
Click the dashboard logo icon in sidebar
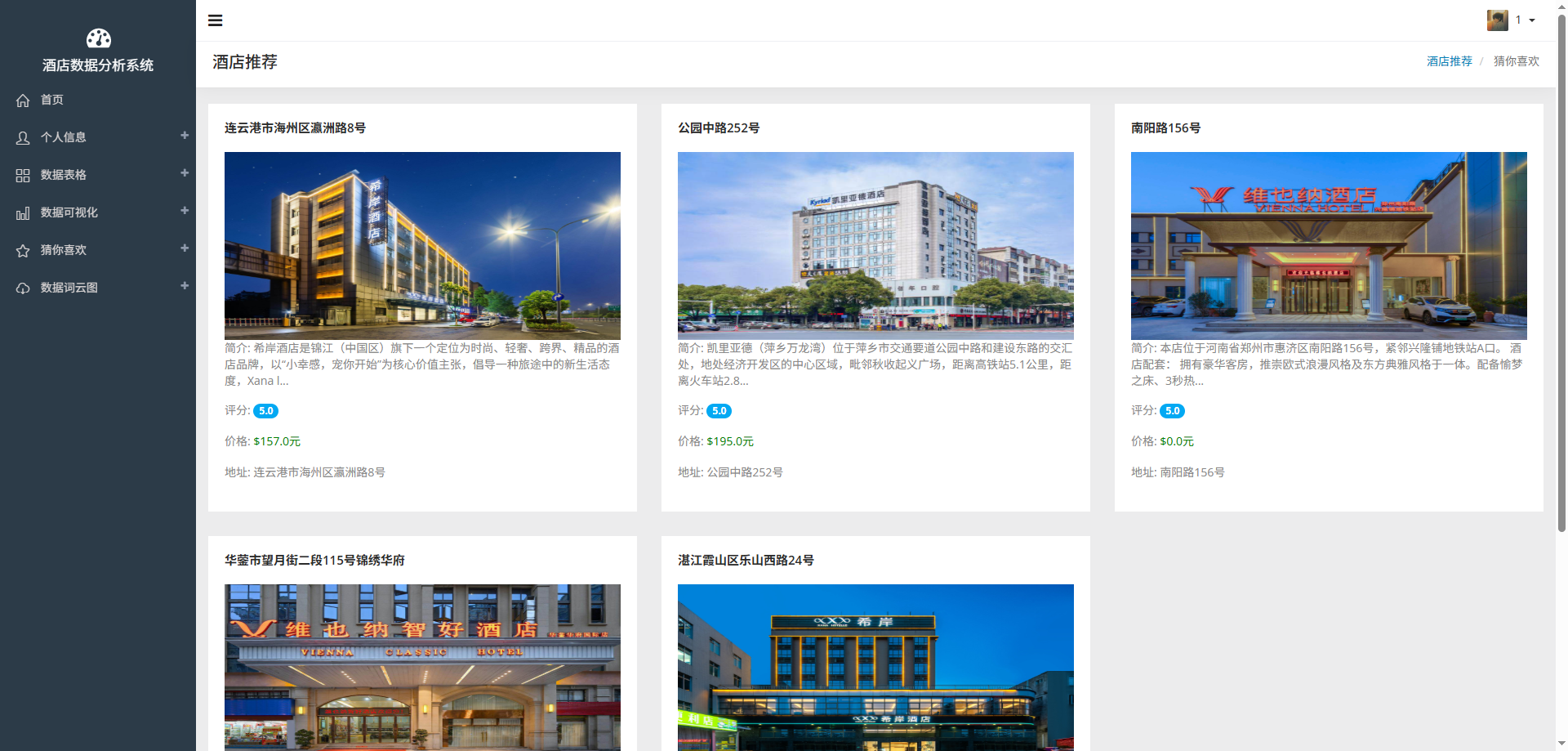click(98, 38)
